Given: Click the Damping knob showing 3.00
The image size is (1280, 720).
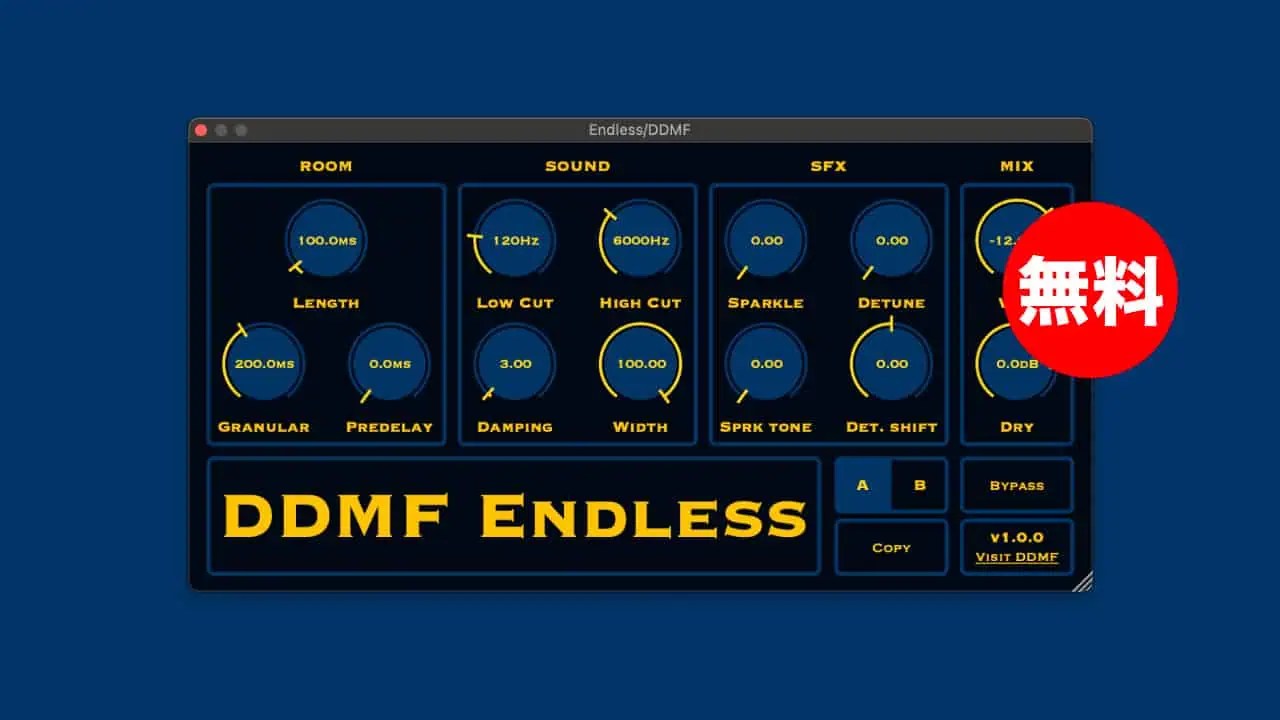Looking at the screenshot, I should pyautogui.click(x=515, y=364).
